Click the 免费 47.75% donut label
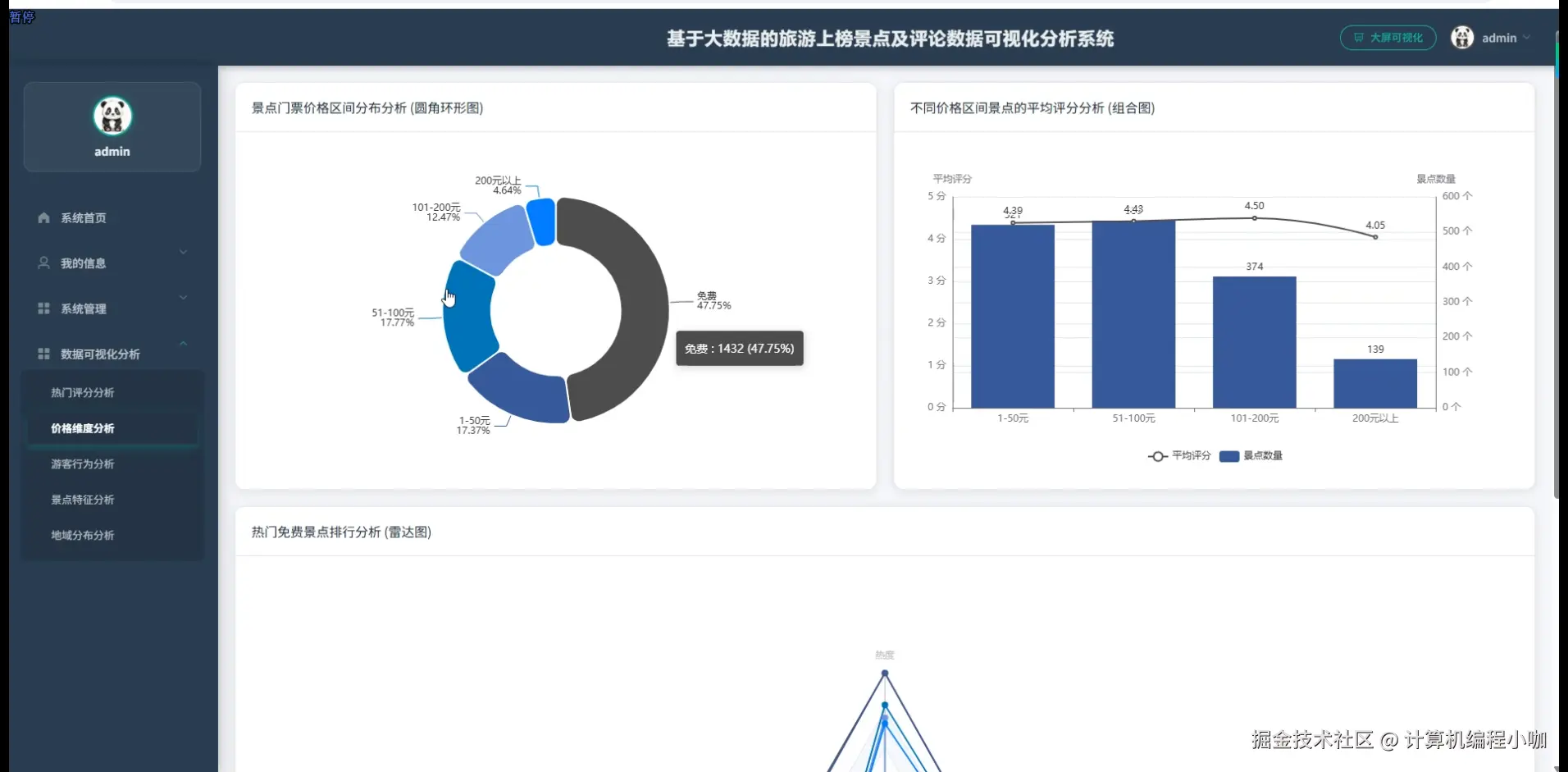Viewport: 1568px width, 772px height. pyautogui.click(x=713, y=300)
